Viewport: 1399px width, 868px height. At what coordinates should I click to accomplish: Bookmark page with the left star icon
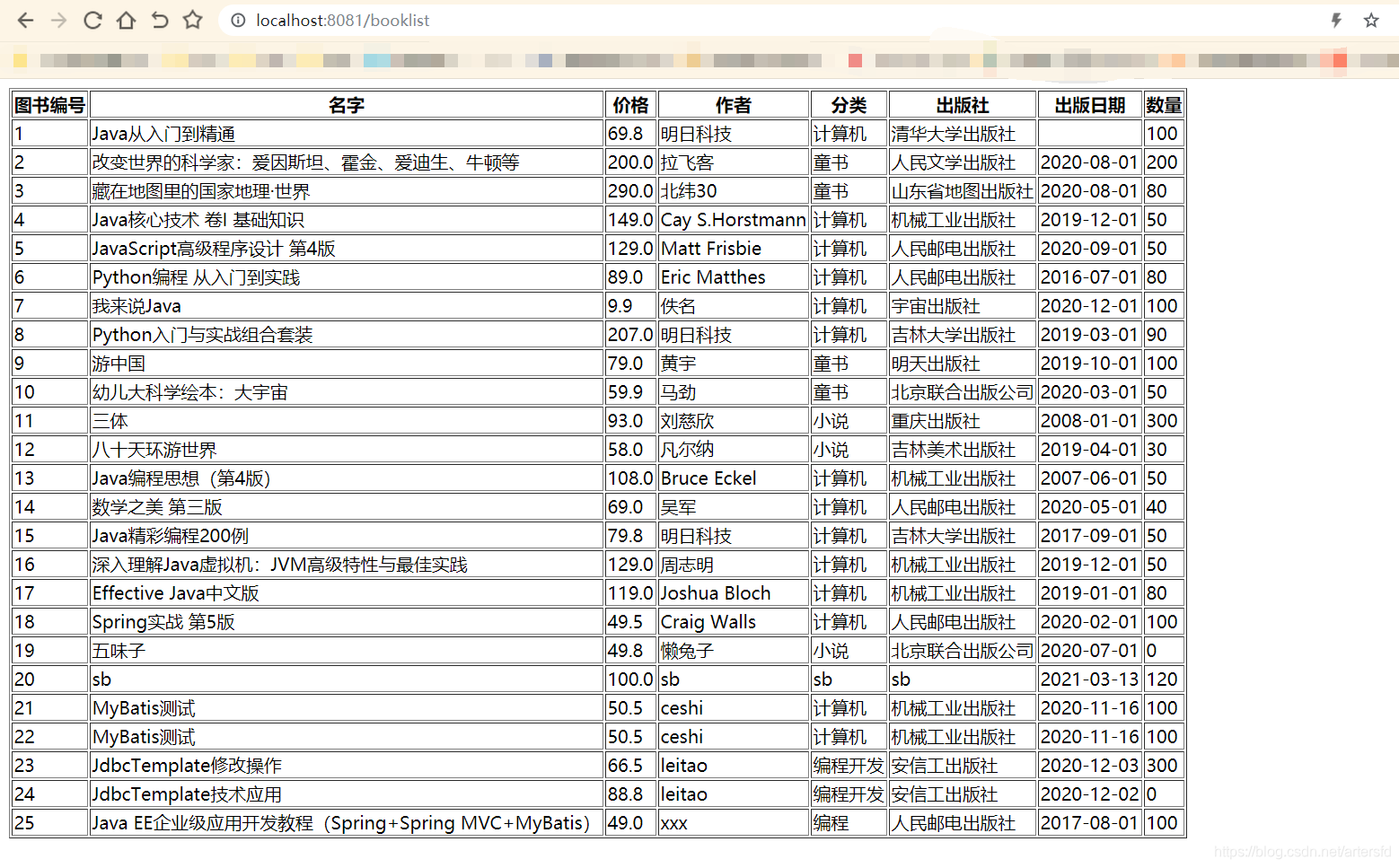point(193,20)
